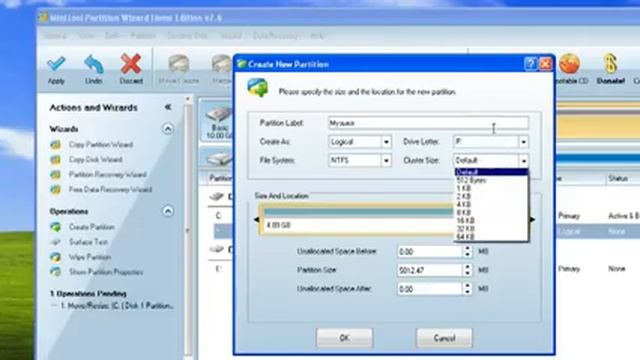The width and height of the screenshot is (640, 360).
Task: Click the Cancel button
Action: pyautogui.click(x=444, y=338)
